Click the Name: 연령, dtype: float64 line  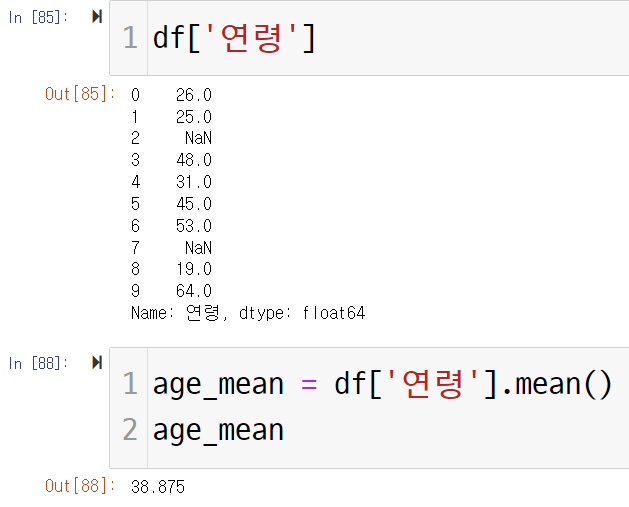[248, 313]
